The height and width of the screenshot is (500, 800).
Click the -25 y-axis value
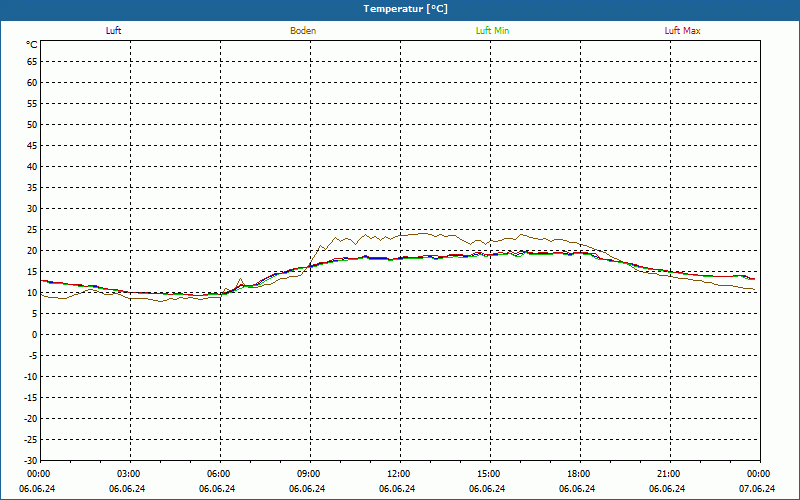tap(31, 439)
